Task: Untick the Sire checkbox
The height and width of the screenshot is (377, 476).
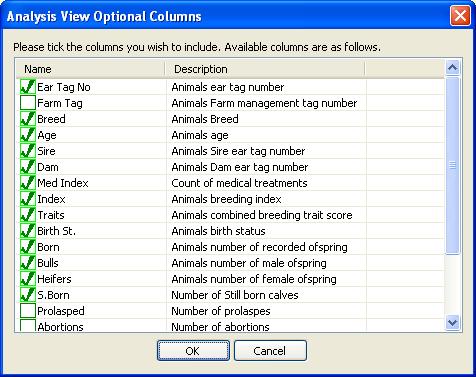Action: (x=28, y=151)
